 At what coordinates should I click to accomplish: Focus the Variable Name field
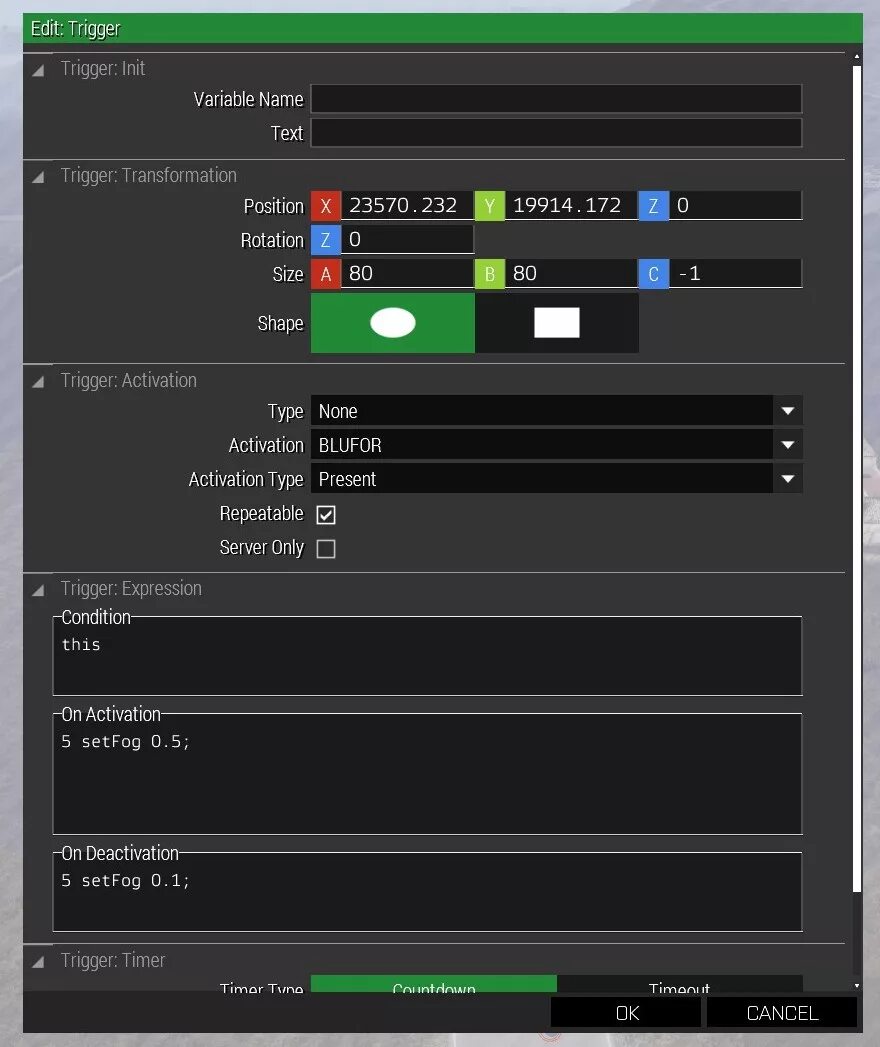pos(556,99)
